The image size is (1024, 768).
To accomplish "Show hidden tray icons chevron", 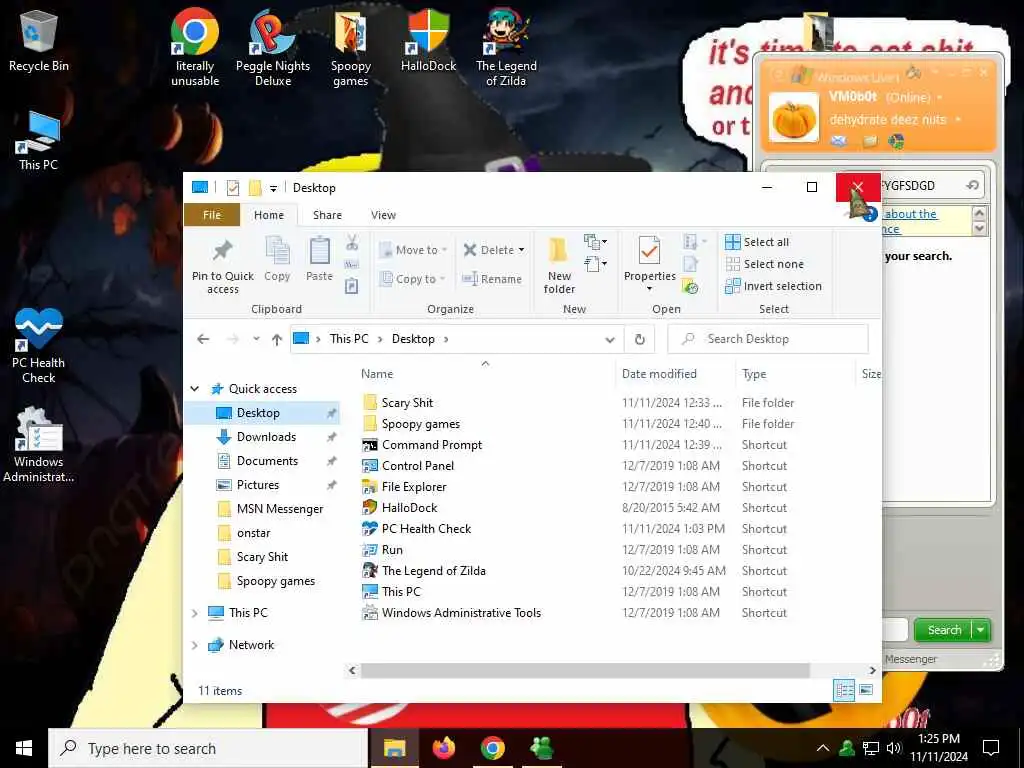I will tap(823, 748).
